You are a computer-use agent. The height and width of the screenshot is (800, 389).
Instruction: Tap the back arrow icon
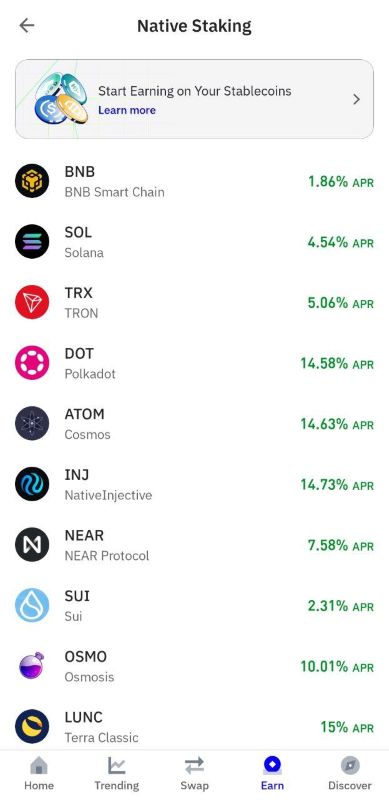pyautogui.click(x=27, y=26)
